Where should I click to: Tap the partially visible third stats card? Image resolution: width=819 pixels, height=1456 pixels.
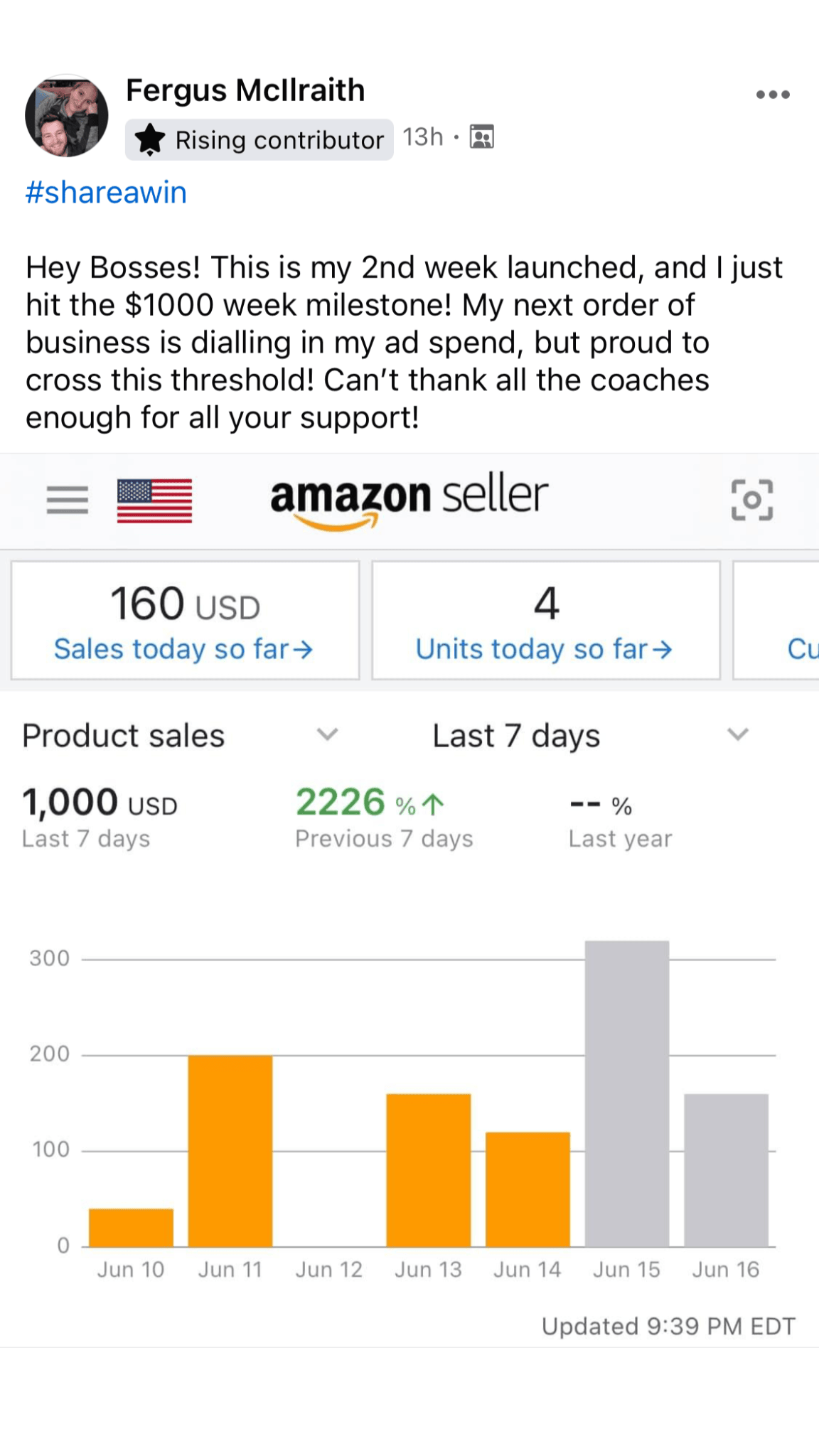[x=776, y=620]
